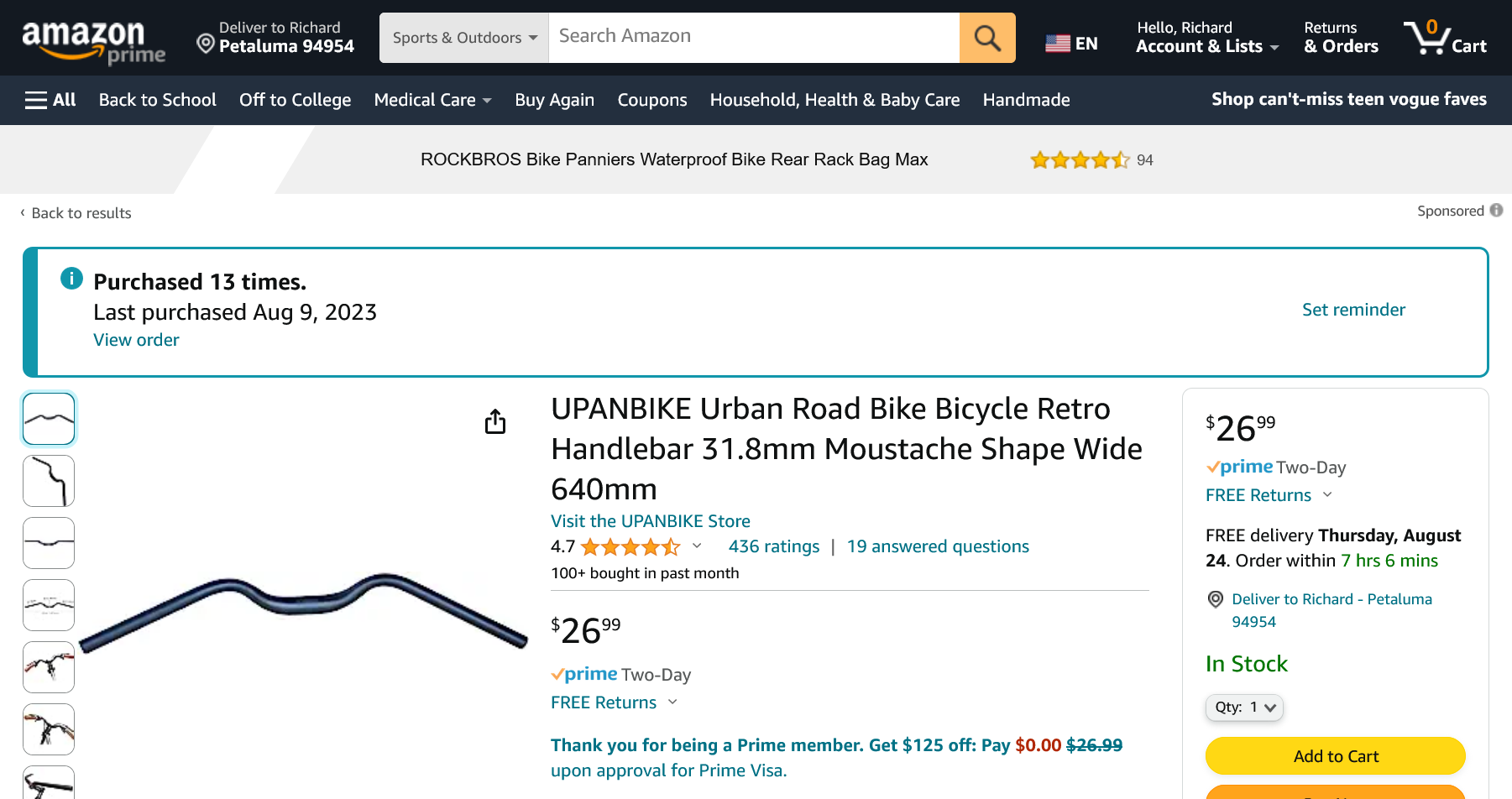1512x799 pixels.
Task: Open the Qty quantity dropdown
Action: coord(1244,708)
